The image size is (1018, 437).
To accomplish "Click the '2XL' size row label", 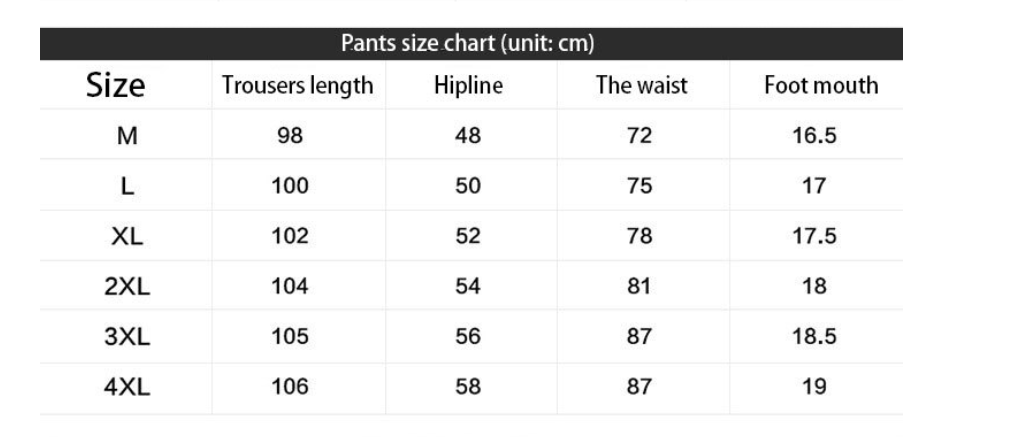I will click(x=127, y=287).
